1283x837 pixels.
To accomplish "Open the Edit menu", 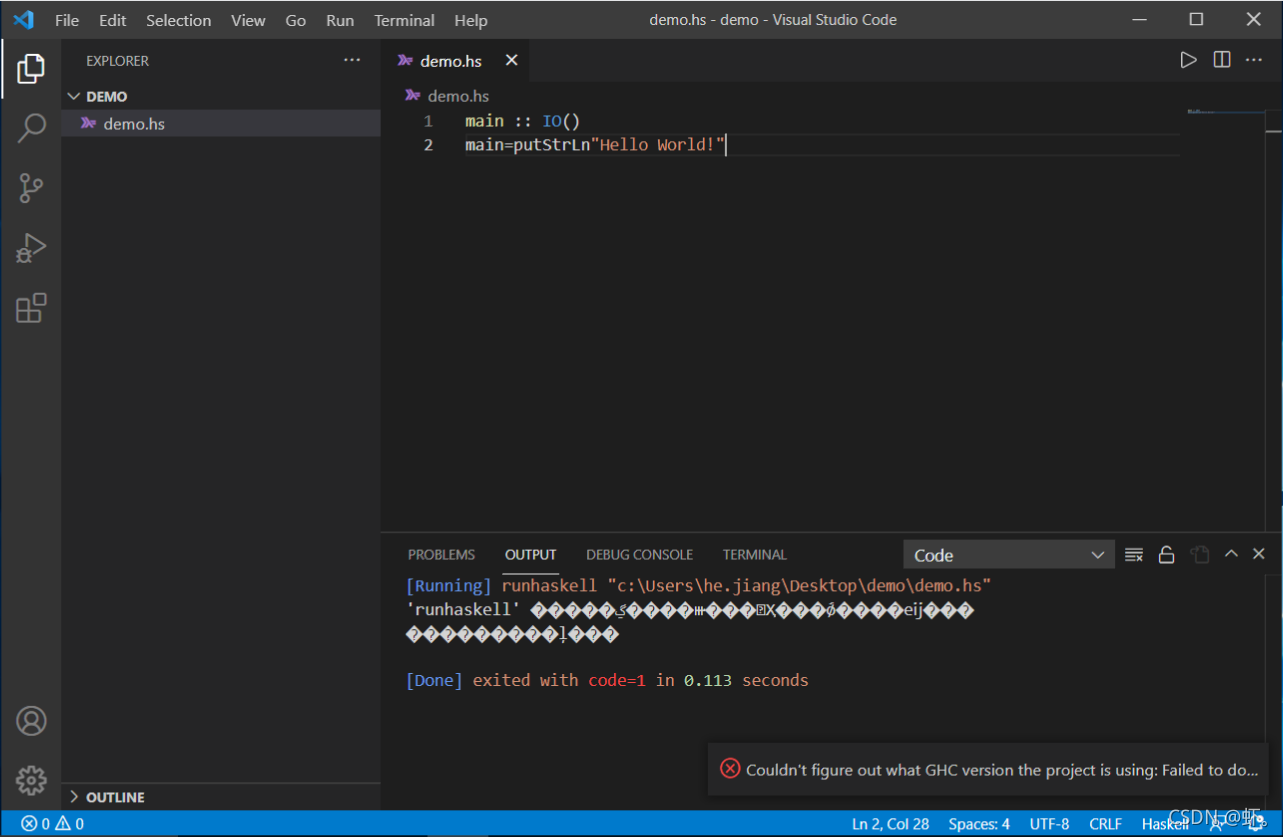I will coord(113,20).
